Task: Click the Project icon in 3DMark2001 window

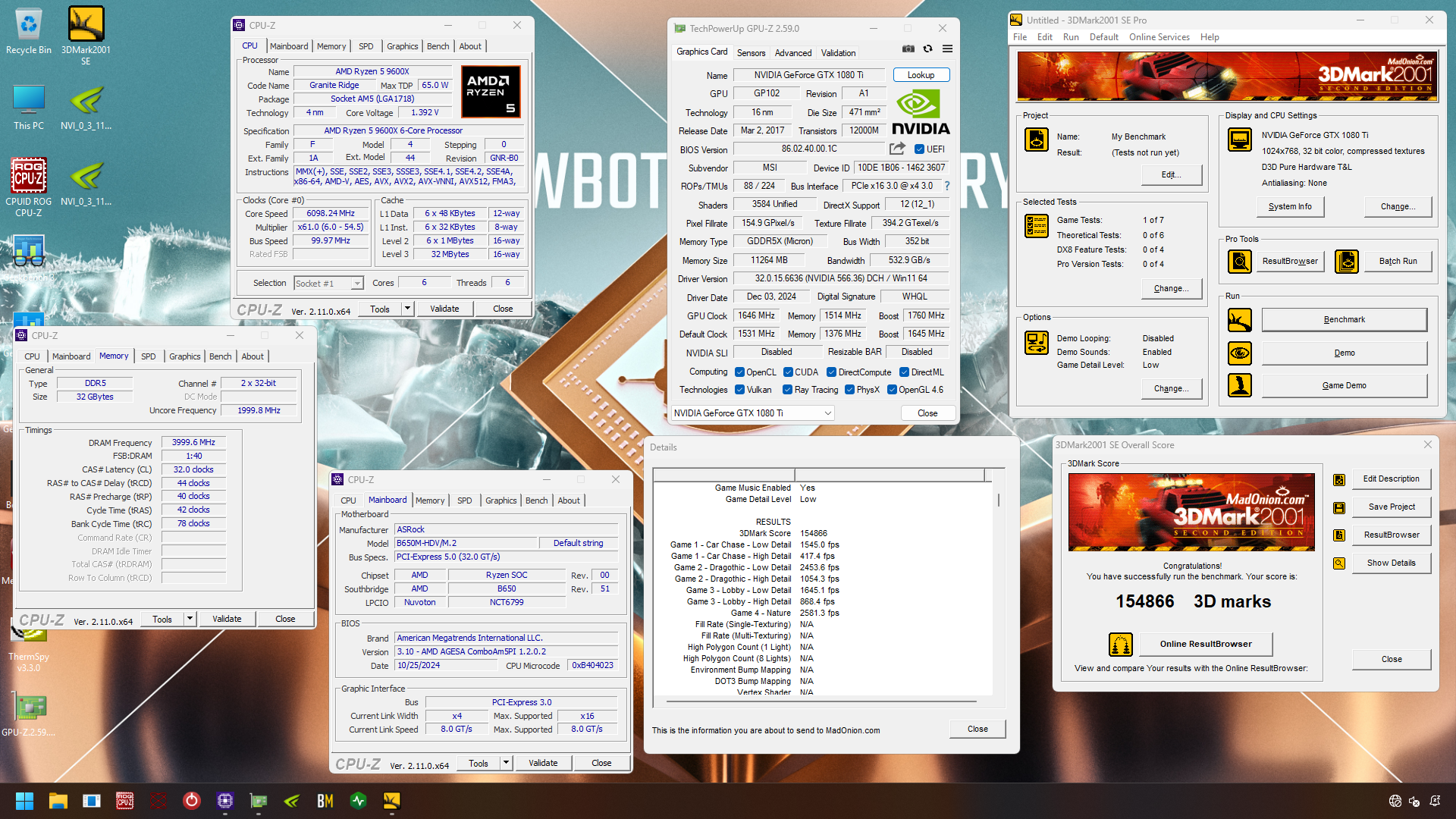Action: pos(1037,140)
